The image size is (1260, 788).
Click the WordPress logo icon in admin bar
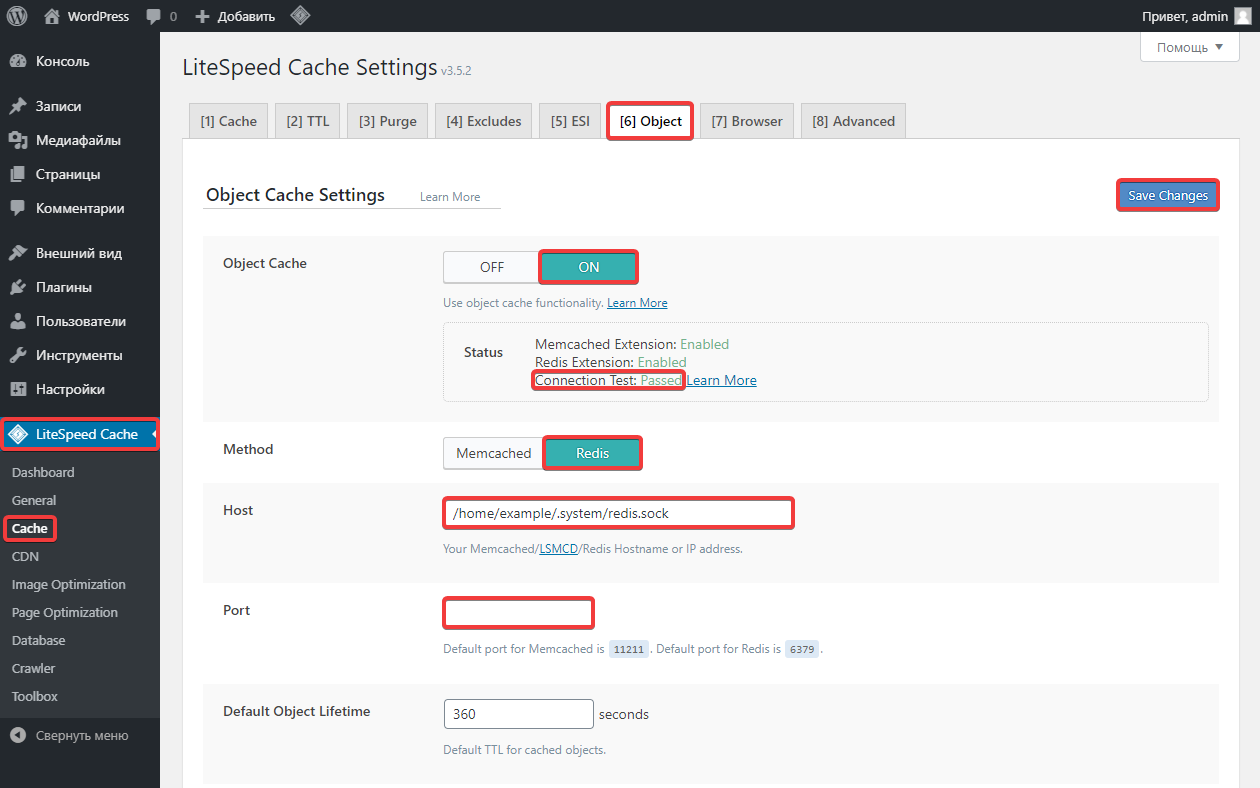coord(17,16)
